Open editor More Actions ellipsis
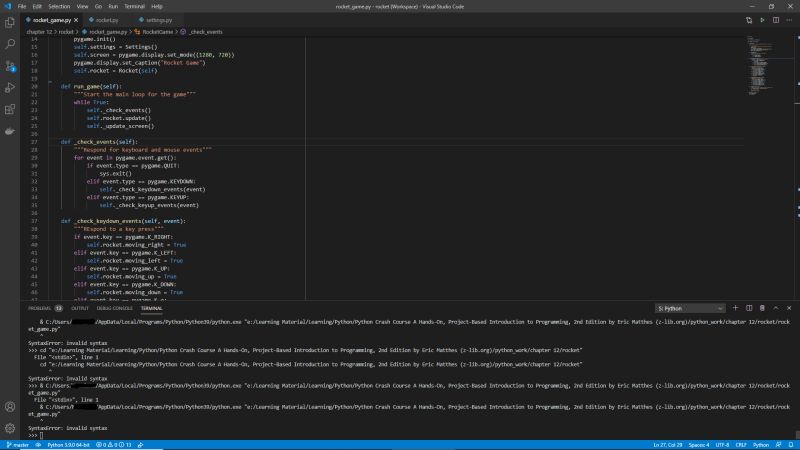Image resolution: width=800 pixels, height=450 pixels. tap(789, 20)
